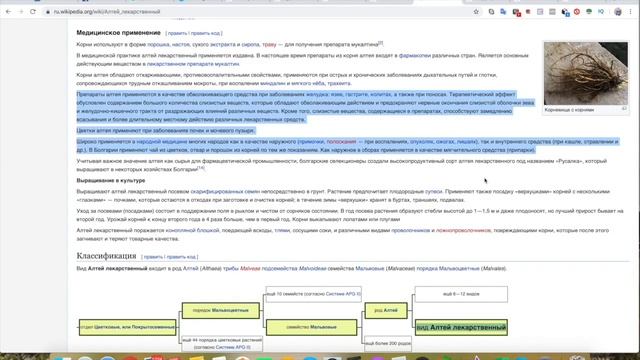The image size is (640, 360).
Task: Bookmark this page with the star icon
Action: point(476,12)
